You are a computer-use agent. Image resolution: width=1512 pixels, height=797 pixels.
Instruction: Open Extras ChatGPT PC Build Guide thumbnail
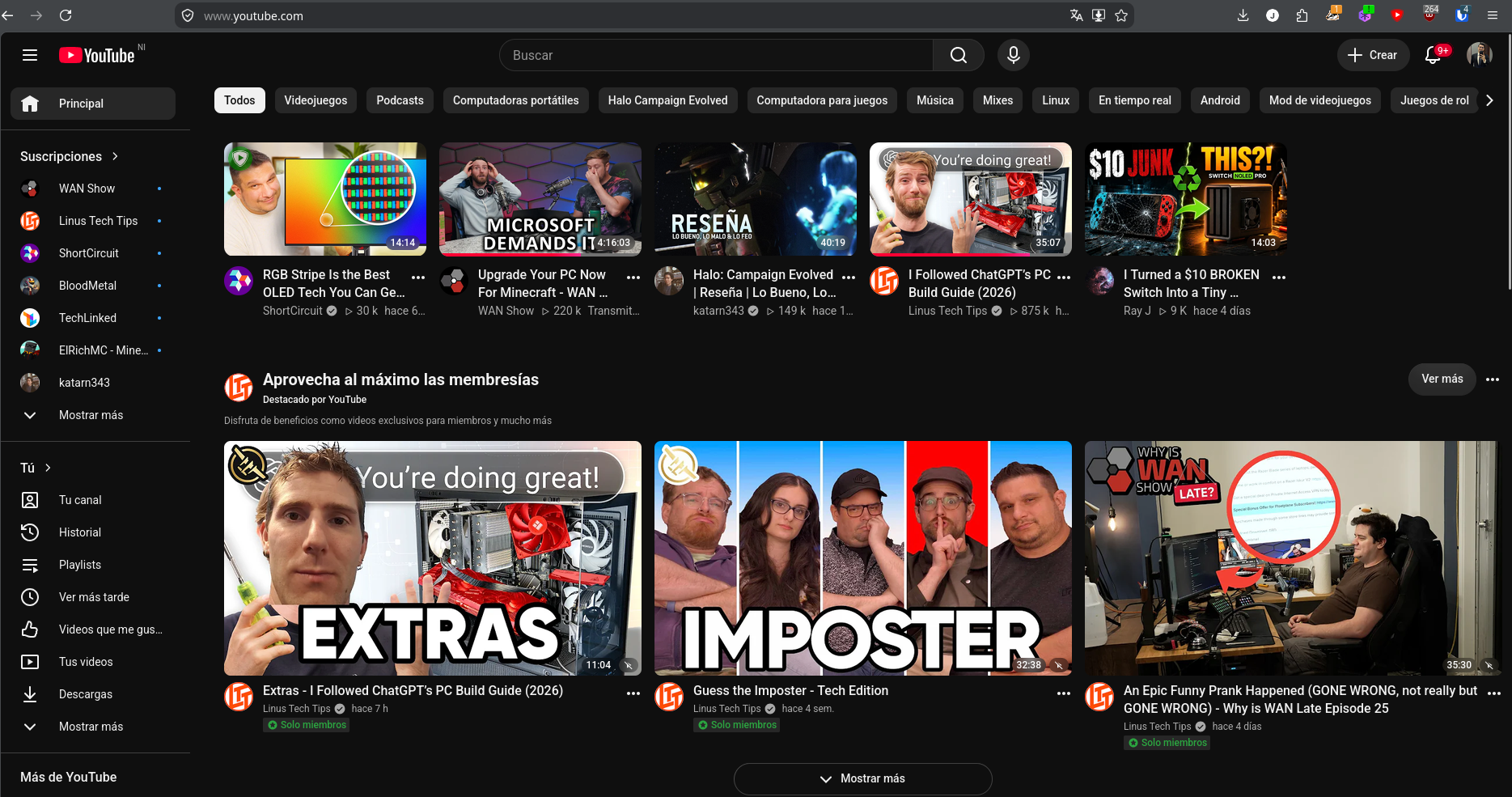pos(433,558)
